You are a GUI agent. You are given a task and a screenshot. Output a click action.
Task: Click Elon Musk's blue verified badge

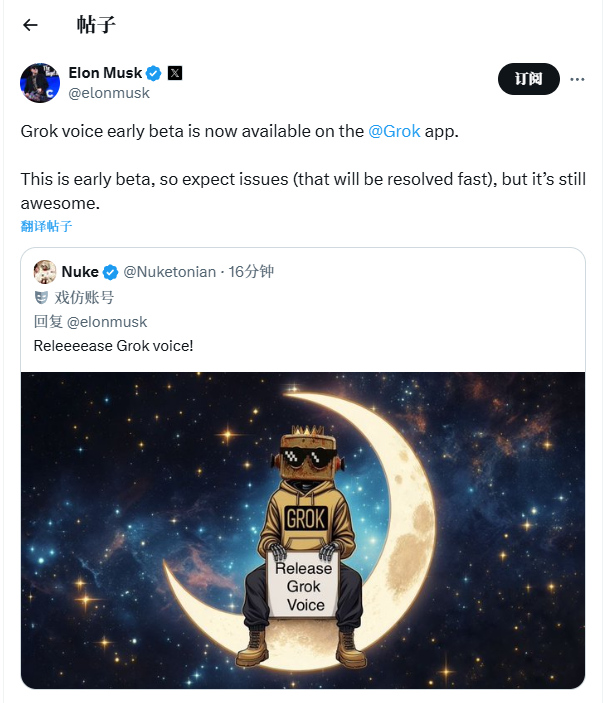click(x=154, y=73)
